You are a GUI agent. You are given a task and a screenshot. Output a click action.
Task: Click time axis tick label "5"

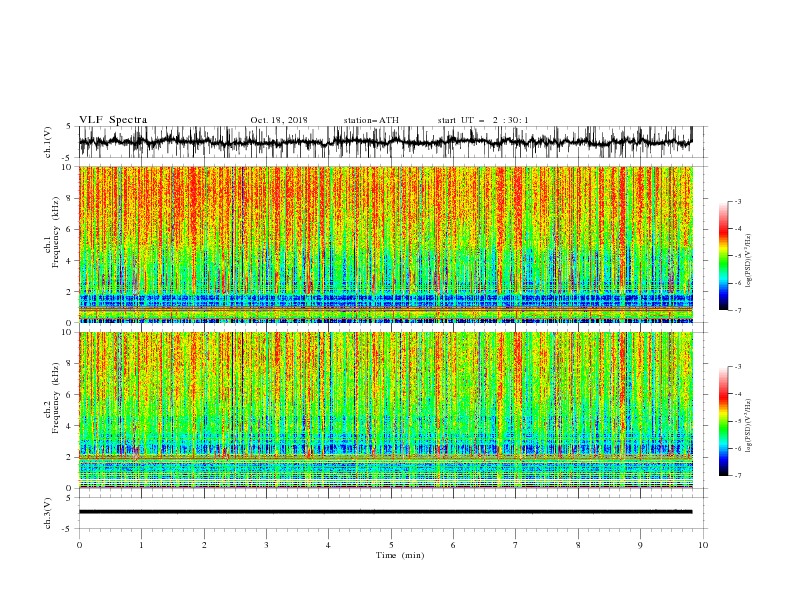(x=391, y=545)
